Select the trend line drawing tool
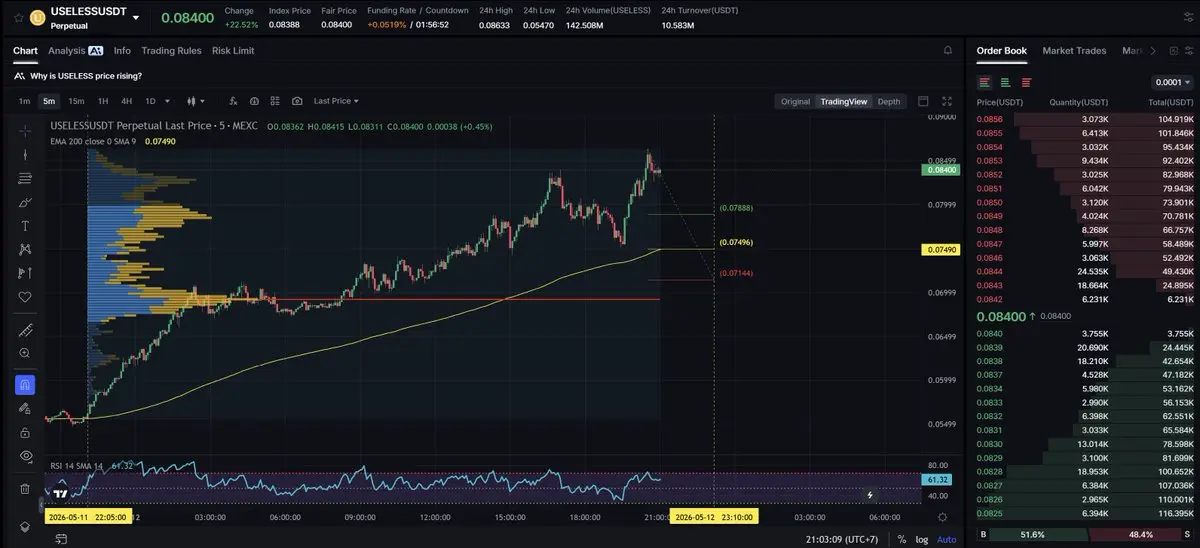The width and height of the screenshot is (1200, 548). coord(25,155)
